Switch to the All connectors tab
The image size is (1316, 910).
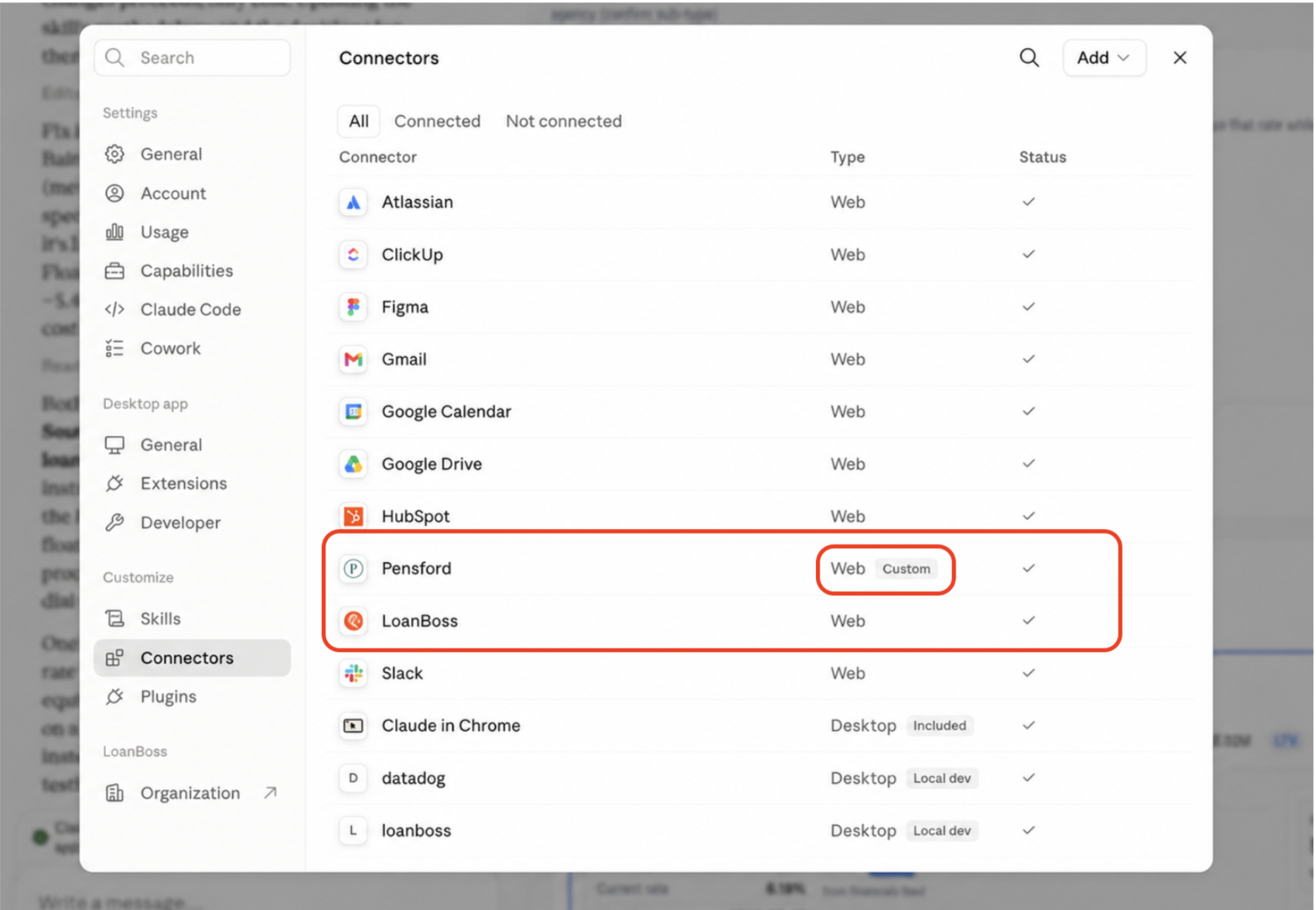pyautogui.click(x=358, y=121)
